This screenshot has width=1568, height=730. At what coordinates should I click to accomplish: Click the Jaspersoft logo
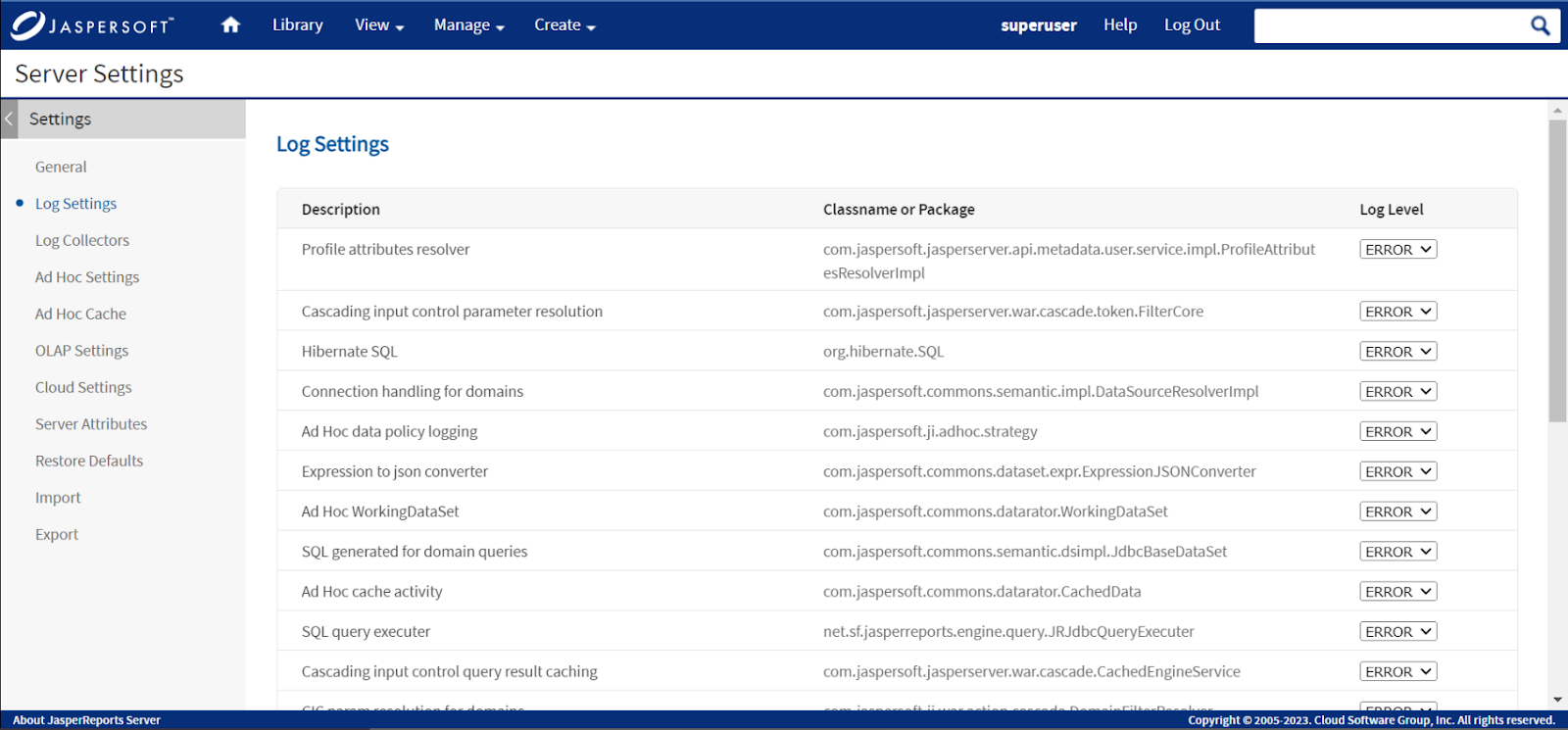tap(92, 25)
